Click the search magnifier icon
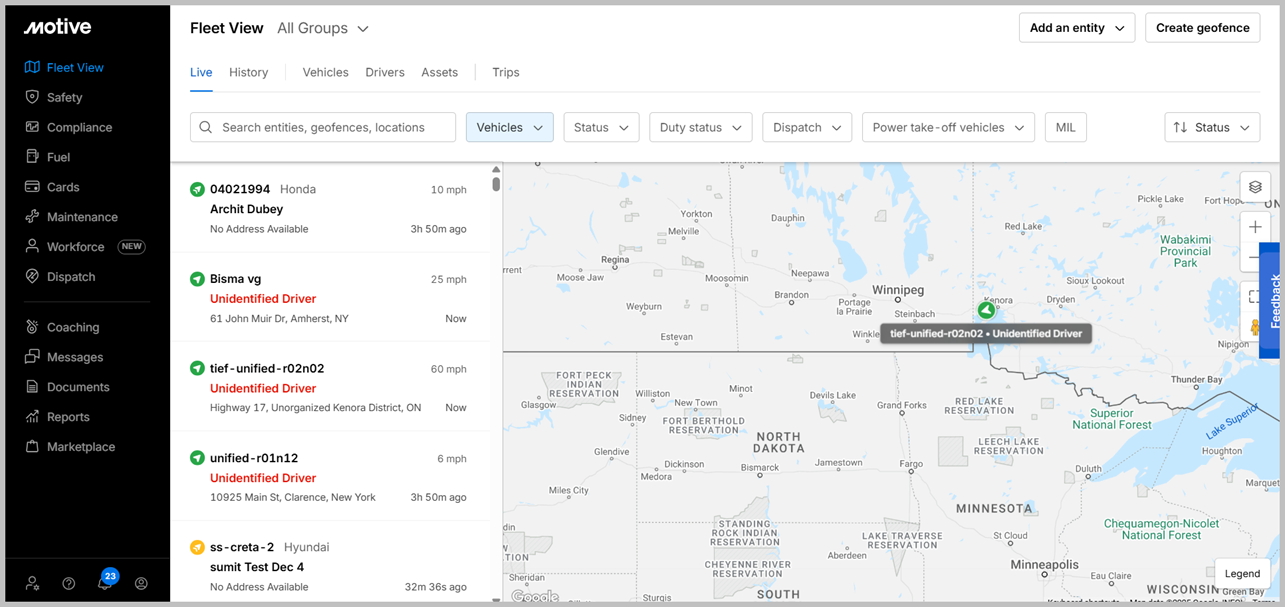This screenshot has width=1285, height=607. pyautogui.click(x=206, y=127)
